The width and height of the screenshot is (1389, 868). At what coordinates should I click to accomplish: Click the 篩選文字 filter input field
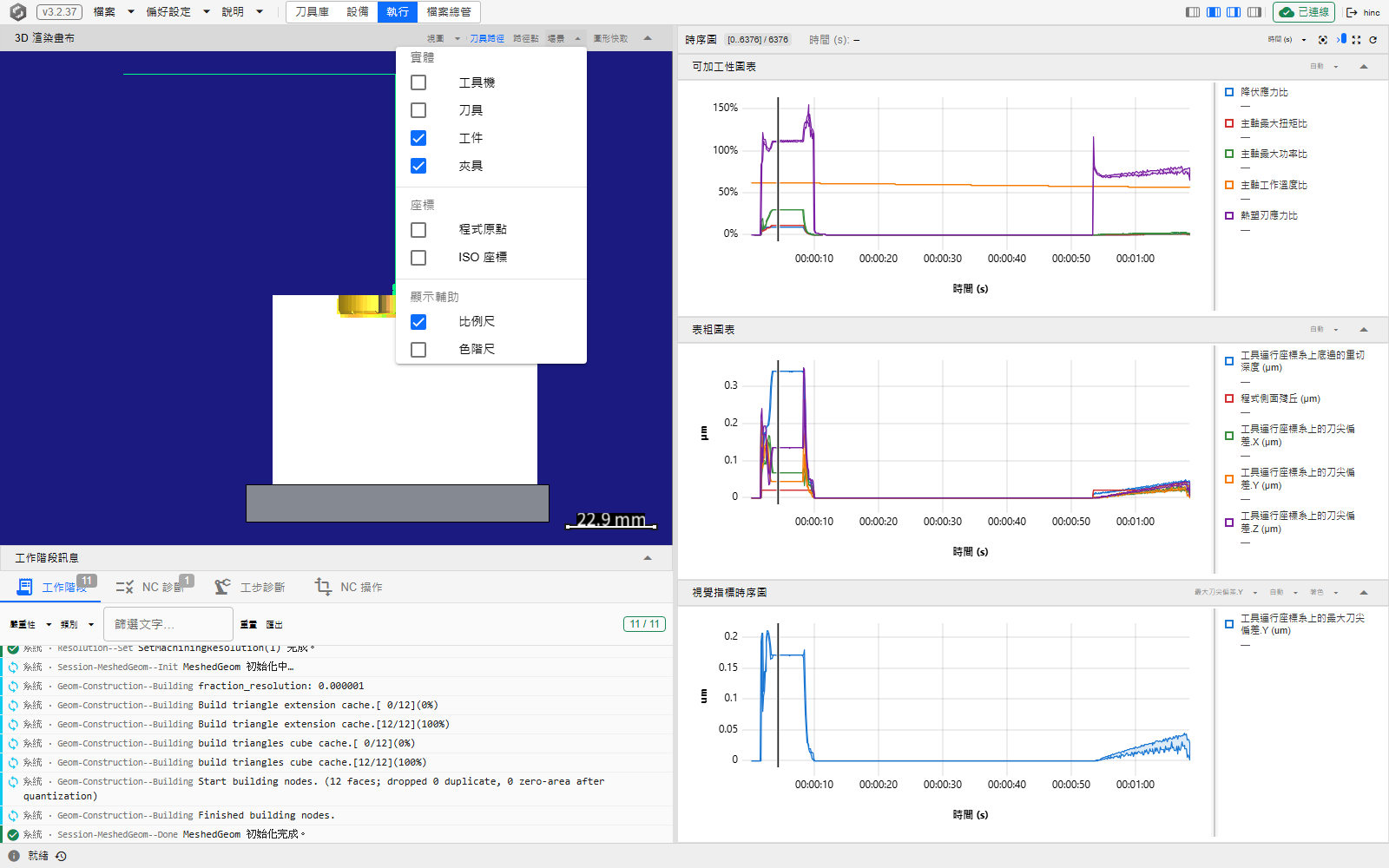tap(168, 624)
